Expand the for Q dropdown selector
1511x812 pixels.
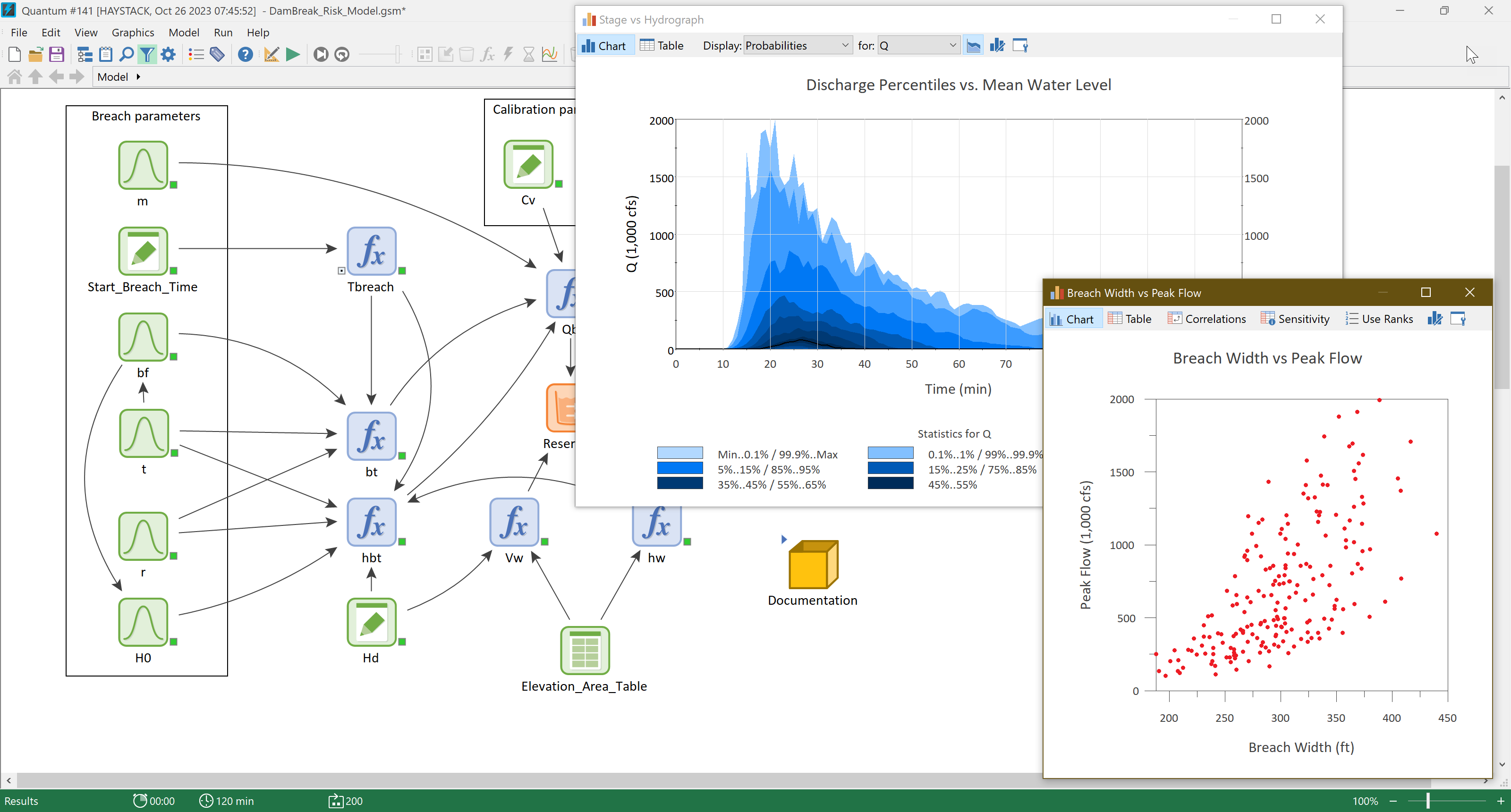click(x=951, y=45)
